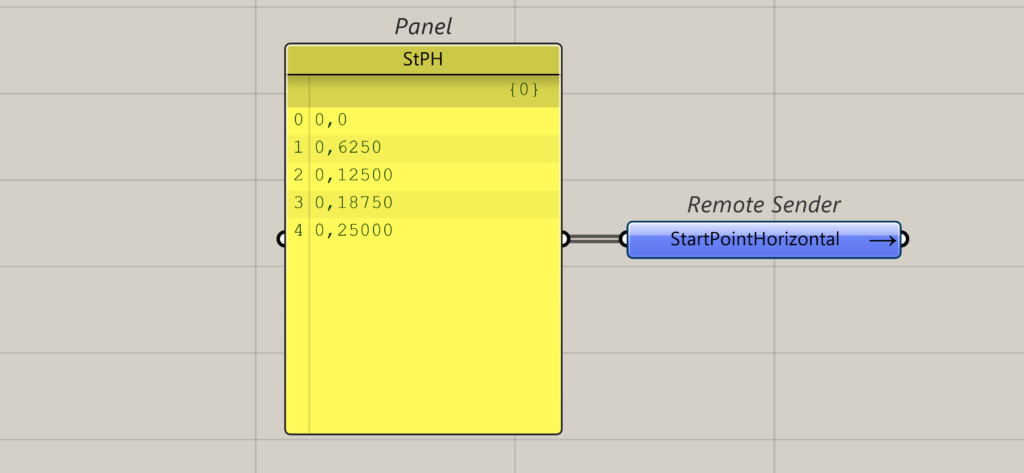Select the StPH panel title bar
The height and width of the screenshot is (473, 1024).
click(x=423, y=60)
